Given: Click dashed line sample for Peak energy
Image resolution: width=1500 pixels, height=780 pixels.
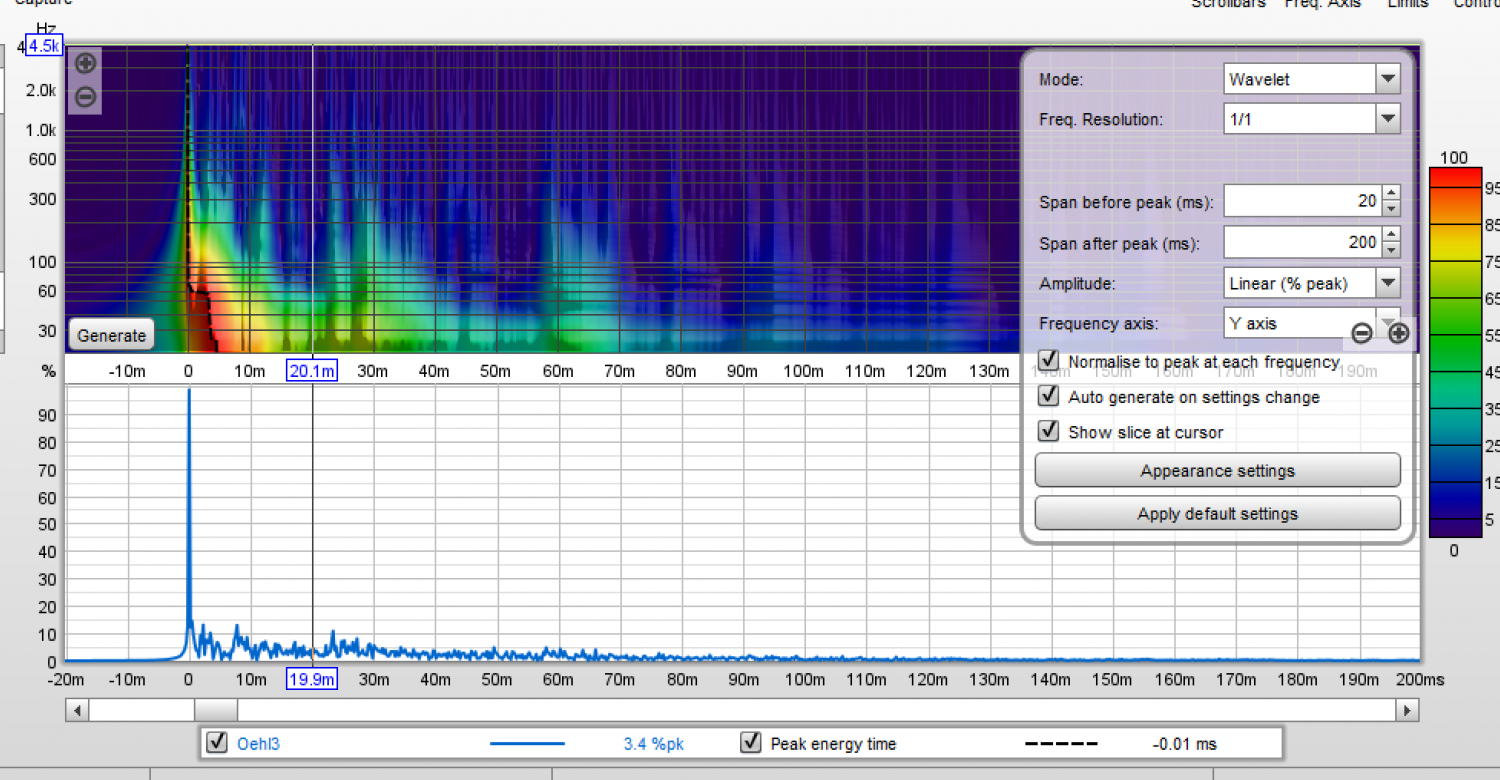Looking at the screenshot, I should click(x=1061, y=744).
